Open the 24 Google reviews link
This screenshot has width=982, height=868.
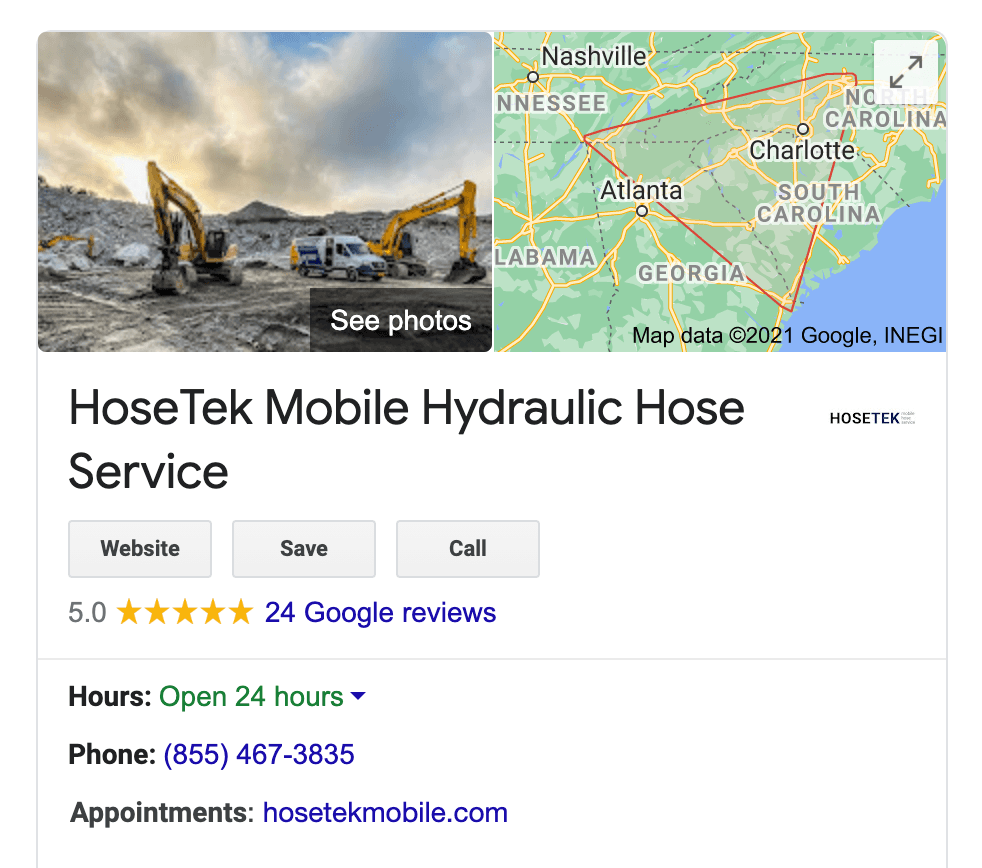click(380, 612)
